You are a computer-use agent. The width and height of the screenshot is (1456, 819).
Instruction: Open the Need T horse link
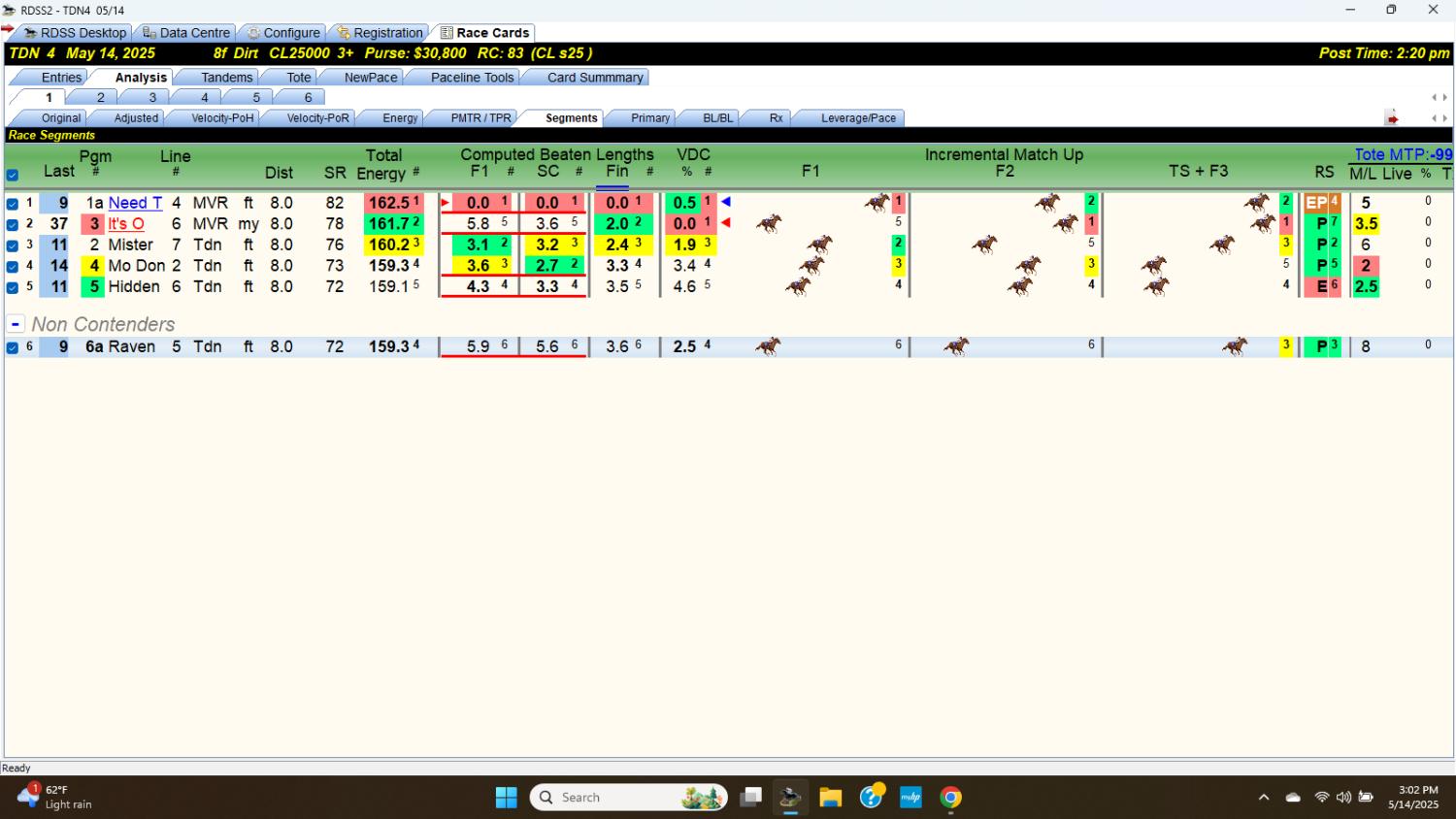[x=135, y=203]
